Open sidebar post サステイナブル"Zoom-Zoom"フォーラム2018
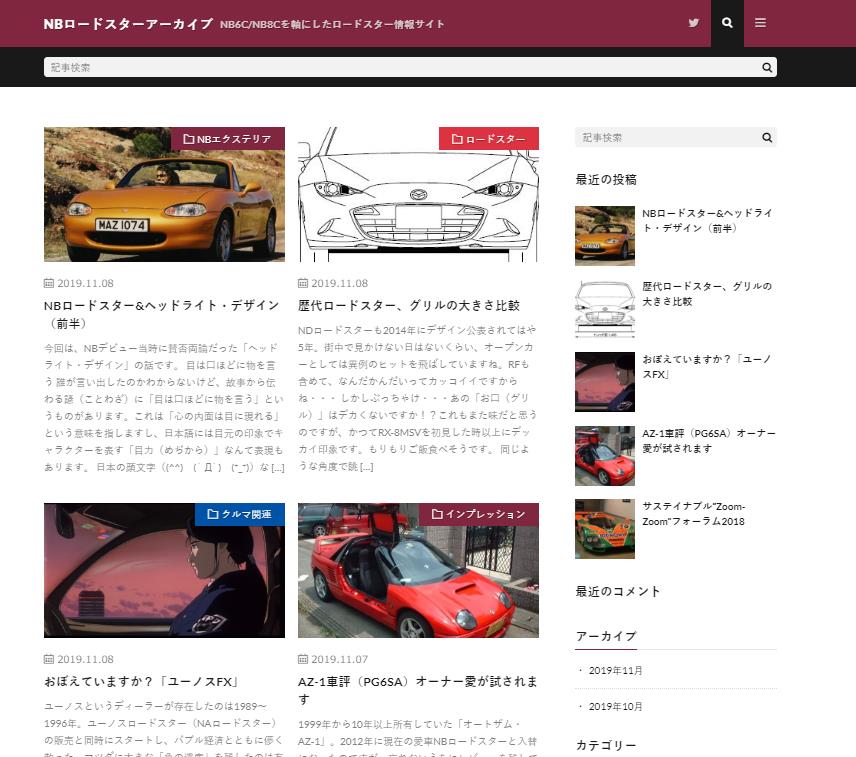 coord(693,514)
